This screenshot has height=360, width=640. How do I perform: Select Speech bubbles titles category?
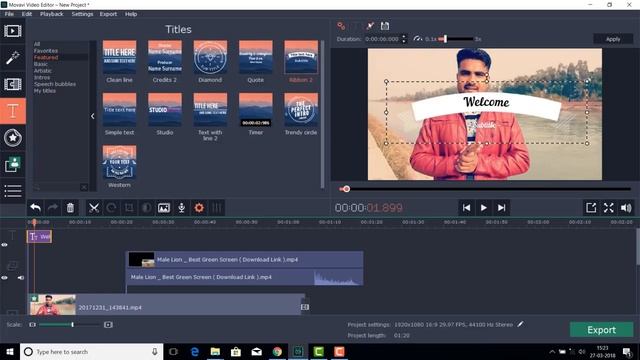pyautogui.click(x=55, y=84)
